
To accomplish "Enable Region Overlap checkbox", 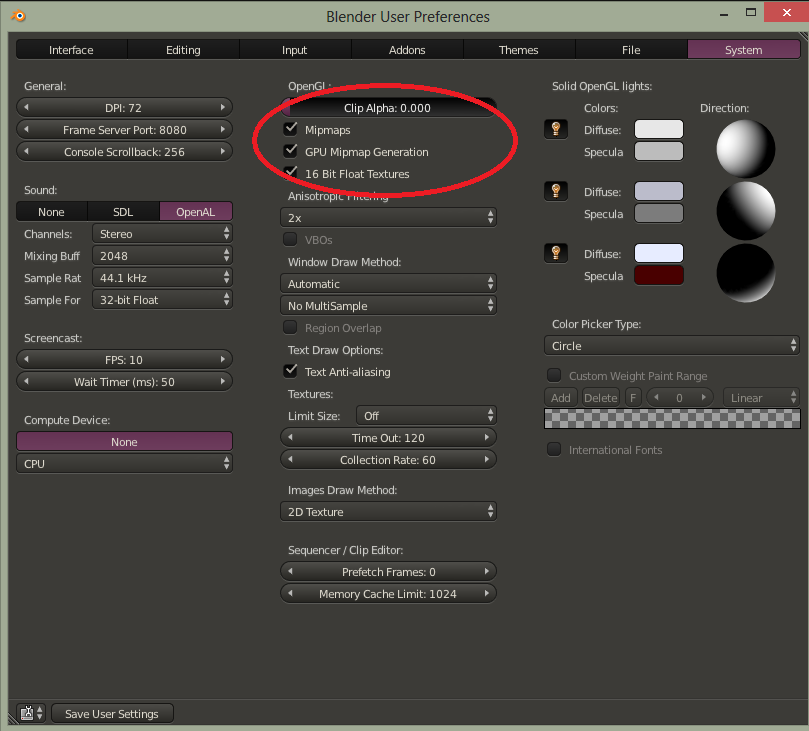I will (x=290, y=328).
